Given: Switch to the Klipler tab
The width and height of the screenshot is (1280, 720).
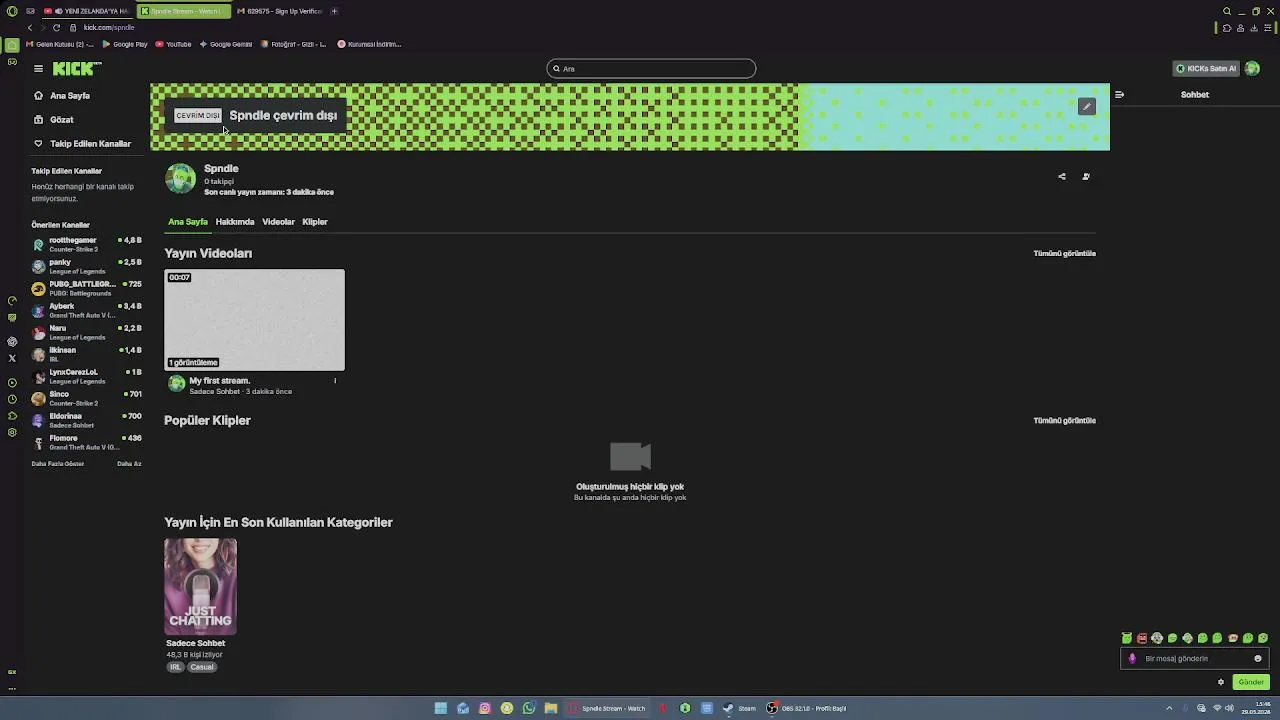Looking at the screenshot, I should tap(315, 222).
